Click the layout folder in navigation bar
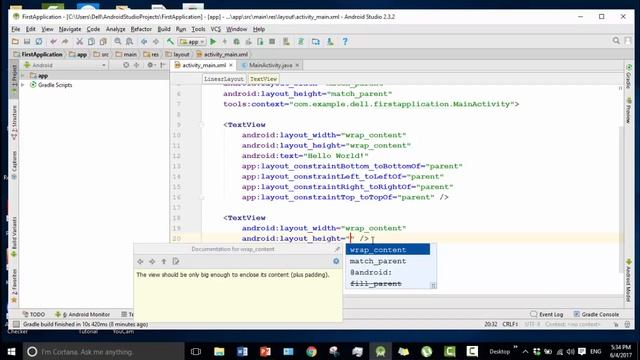The width and height of the screenshot is (640, 360). [x=177, y=54]
